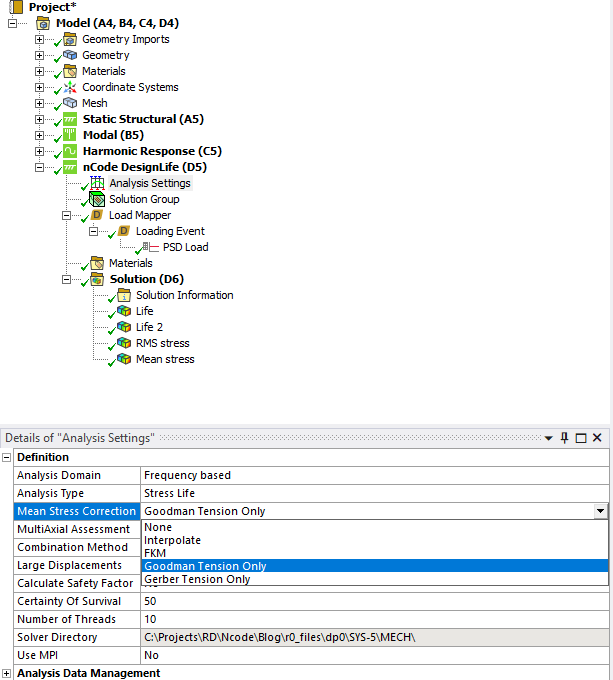The height and width of the screenshot is (680, 613).
Task: Click the pin icon on Details panel
Action: (x=564, y=438)
